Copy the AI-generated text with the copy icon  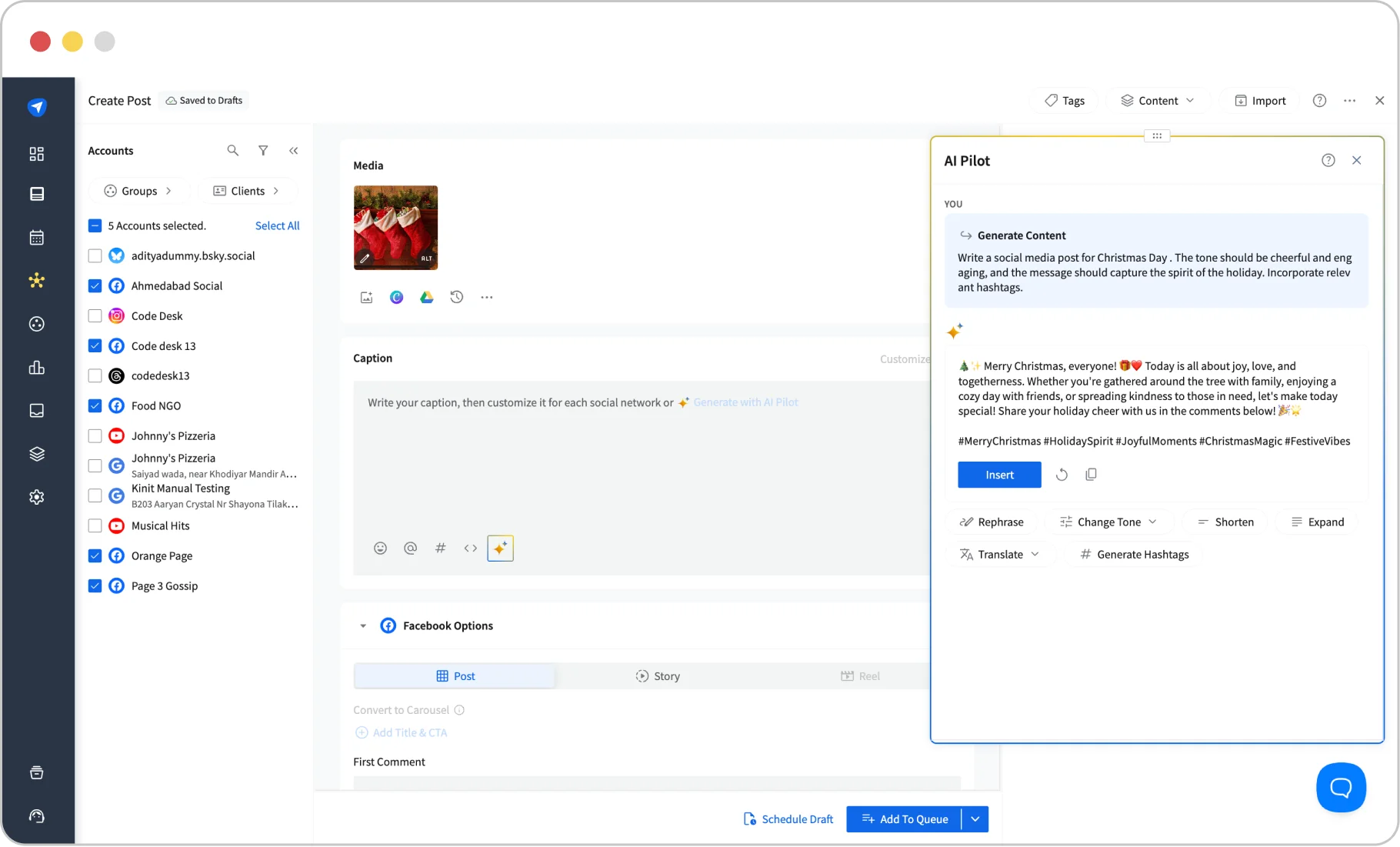click(1091, 474)
